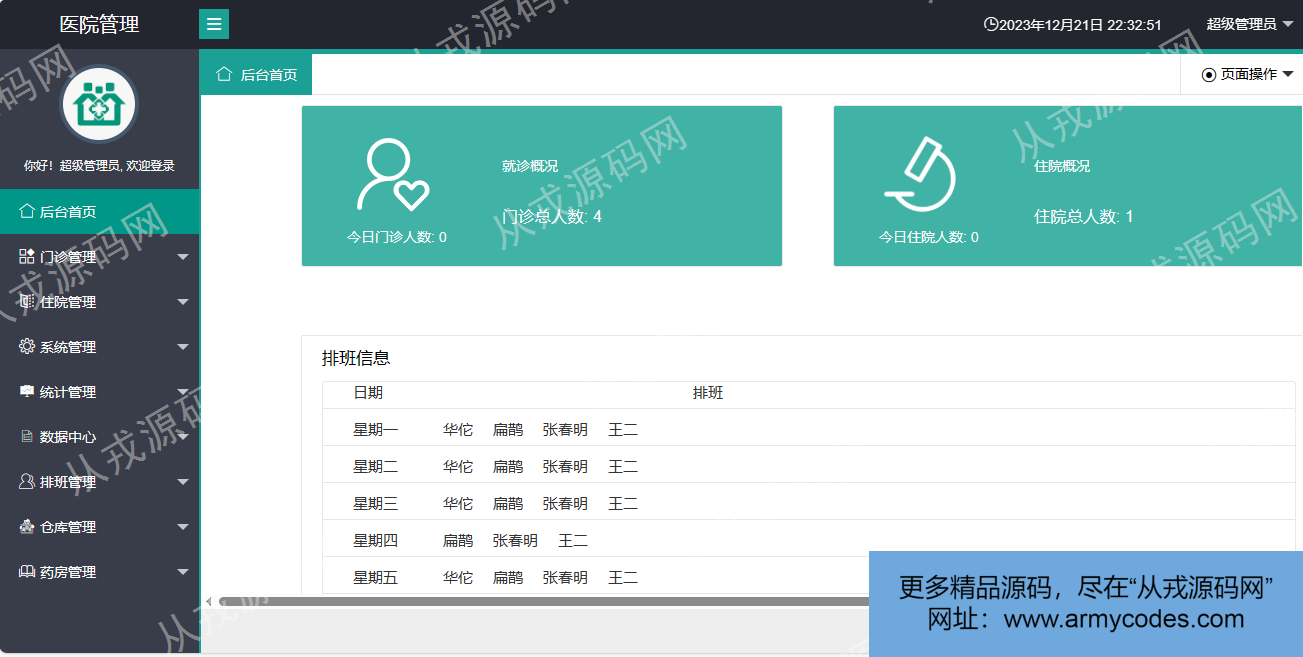Click the 仓库管理 warehouse icon
The height and width of the screenshot is (657, 1303).
point(27,527)
